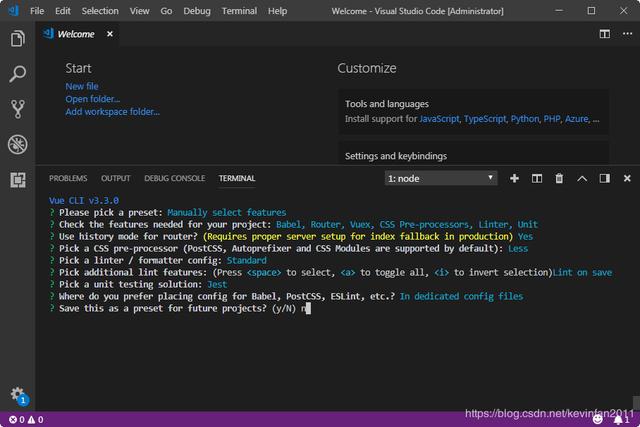Close the terminal panel

(x=627, y=178)
